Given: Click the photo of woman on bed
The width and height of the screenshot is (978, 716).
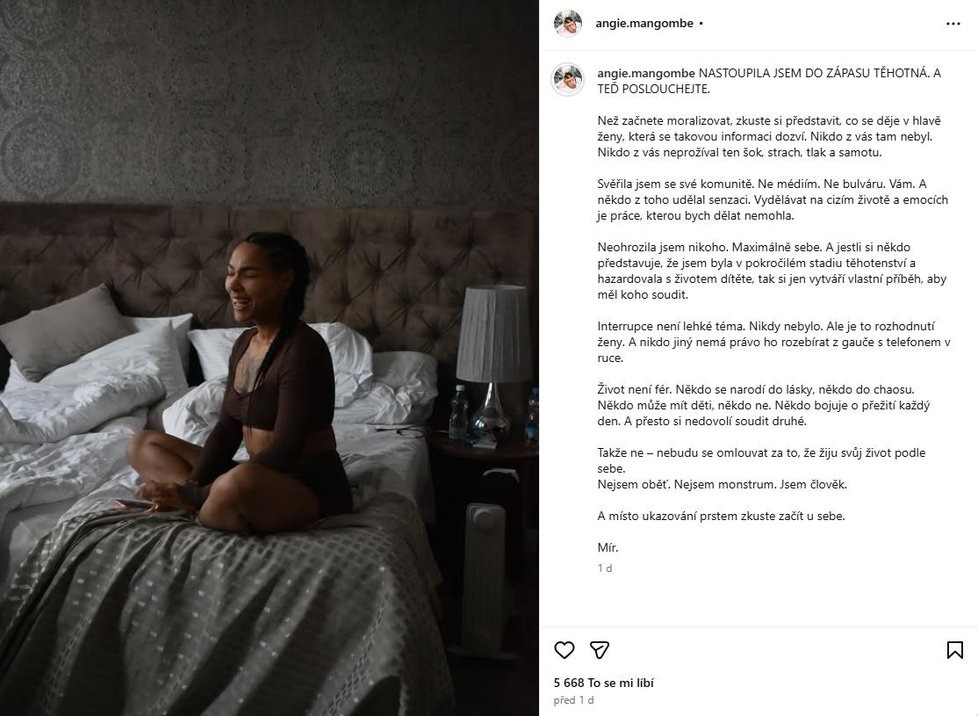Looking at the screenshot, I should [269, 358].
